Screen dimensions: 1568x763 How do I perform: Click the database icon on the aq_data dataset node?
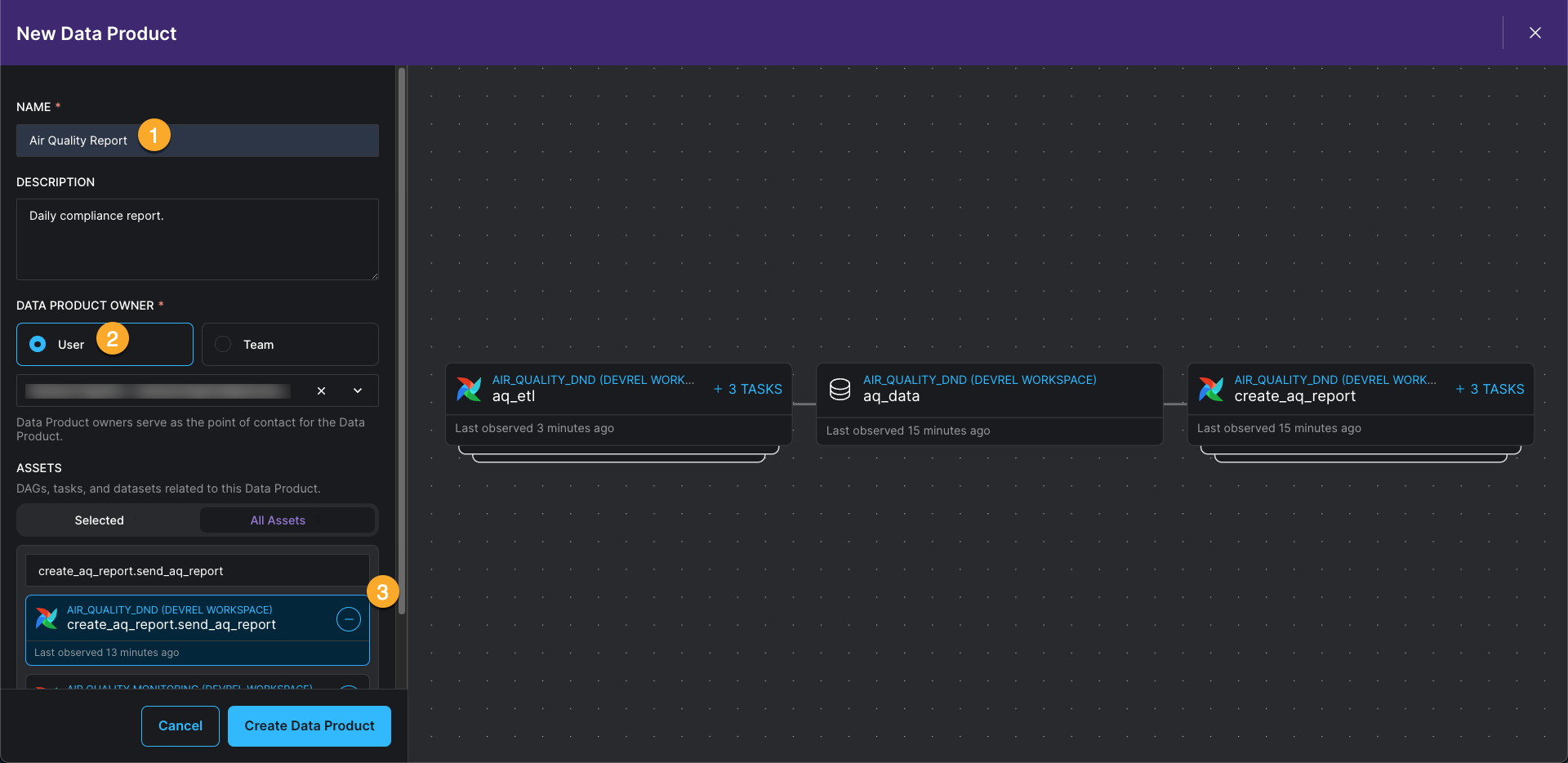click(x=840, y=389)
